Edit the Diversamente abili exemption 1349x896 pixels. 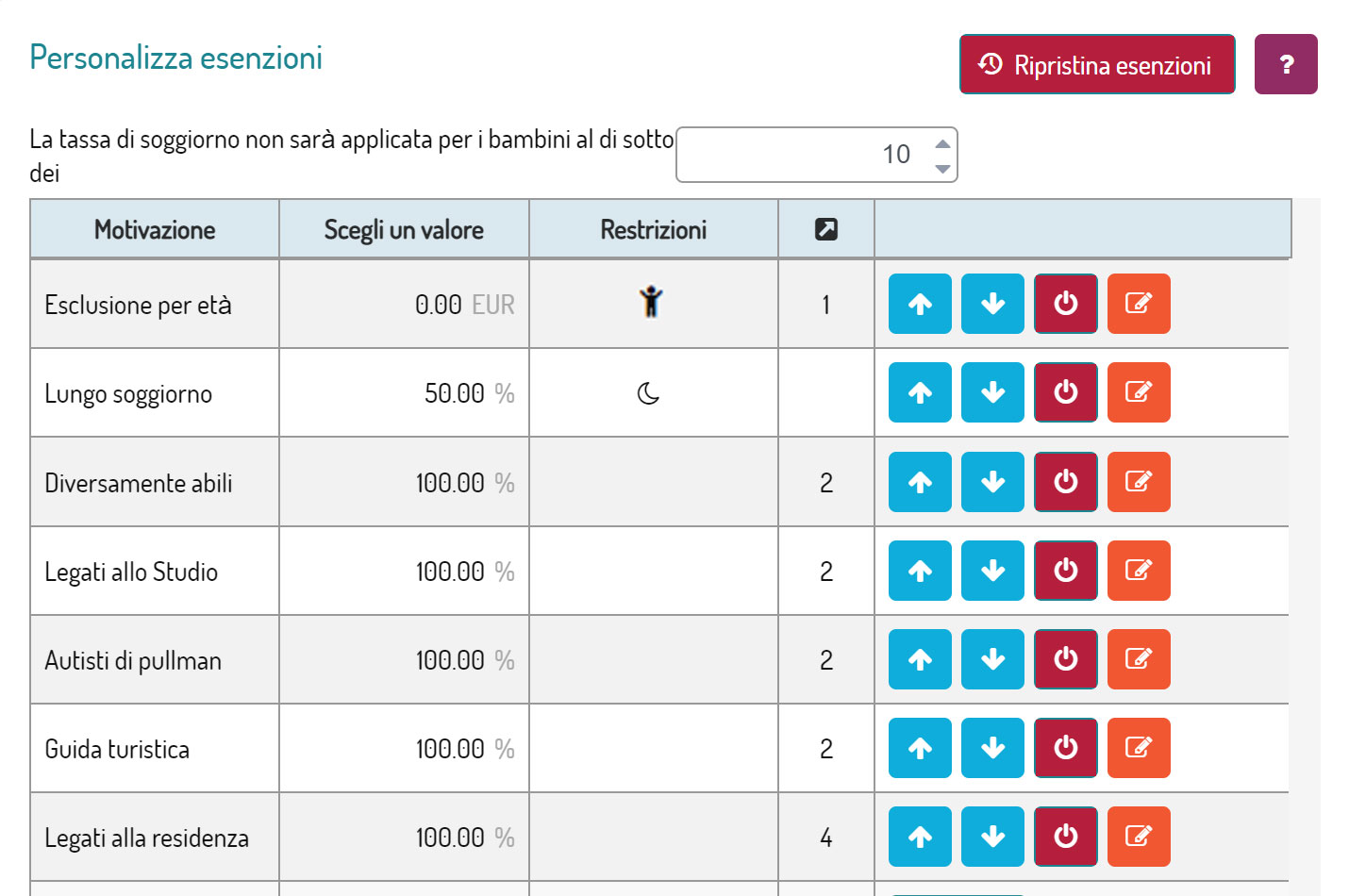click(1139, 482)
